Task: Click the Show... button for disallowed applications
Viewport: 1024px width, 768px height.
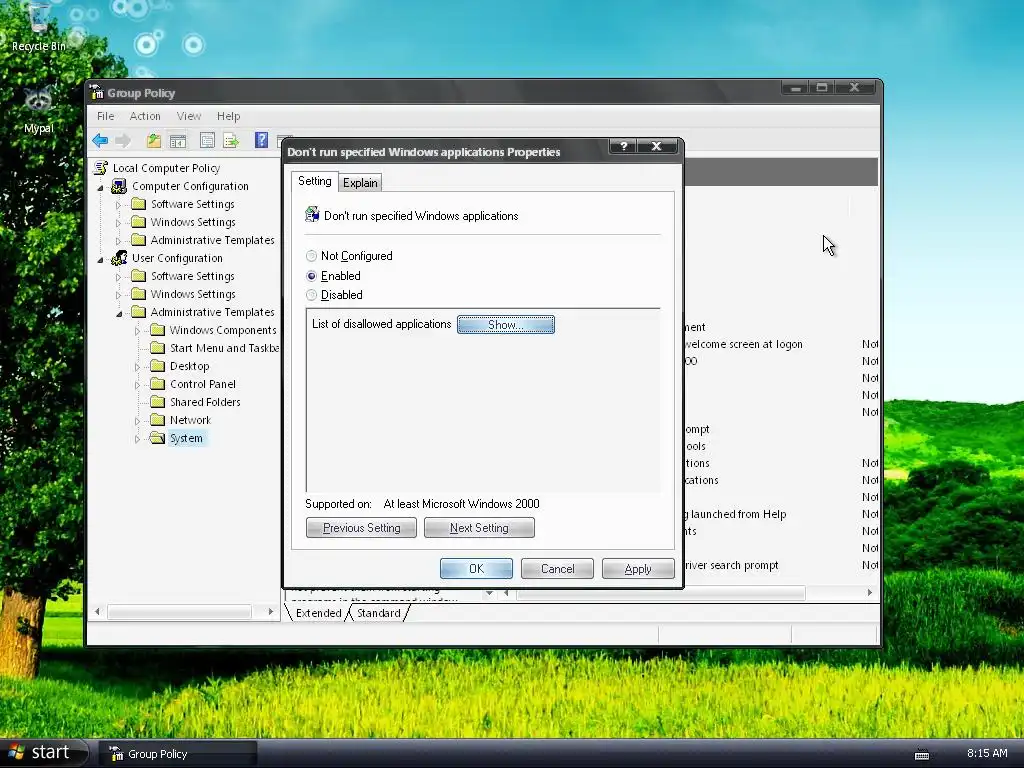Action: (505, 325)
